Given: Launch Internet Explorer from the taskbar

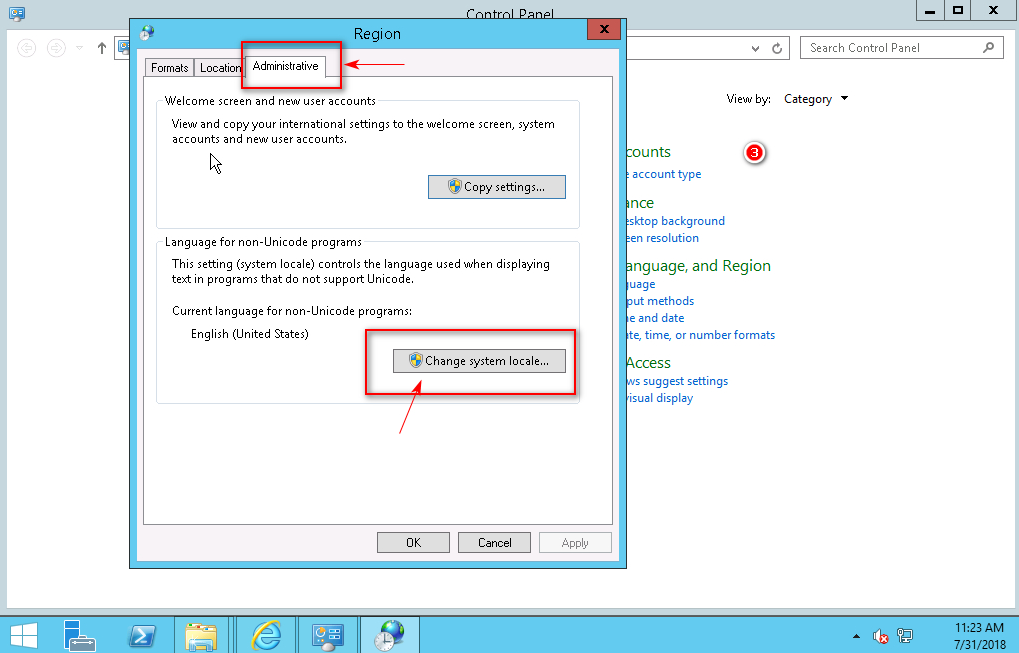Looking at the screenshot, I should (x=265, y=635).
